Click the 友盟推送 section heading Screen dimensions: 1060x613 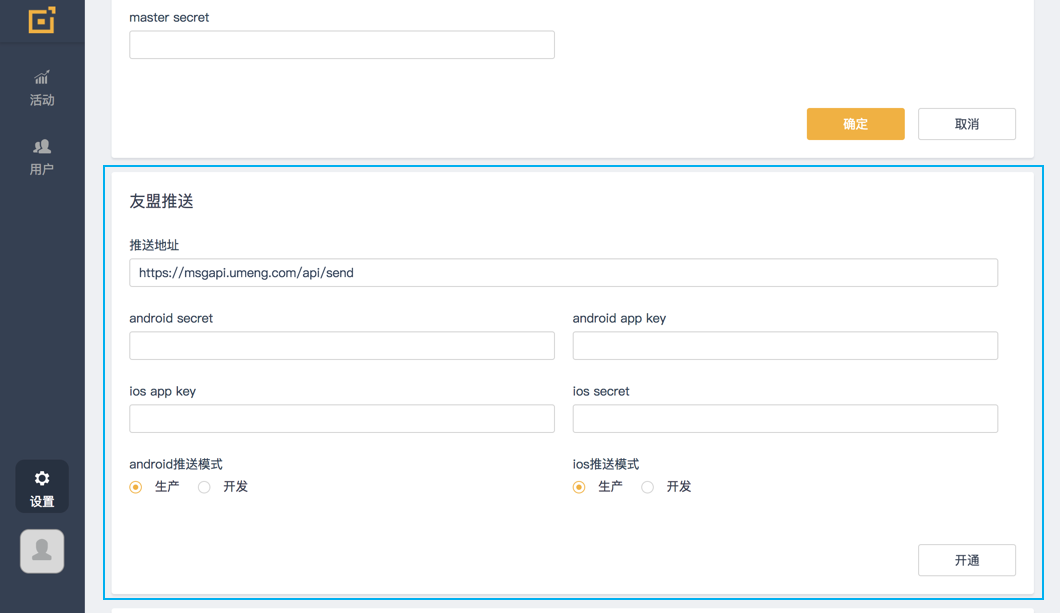coord(162,201)
